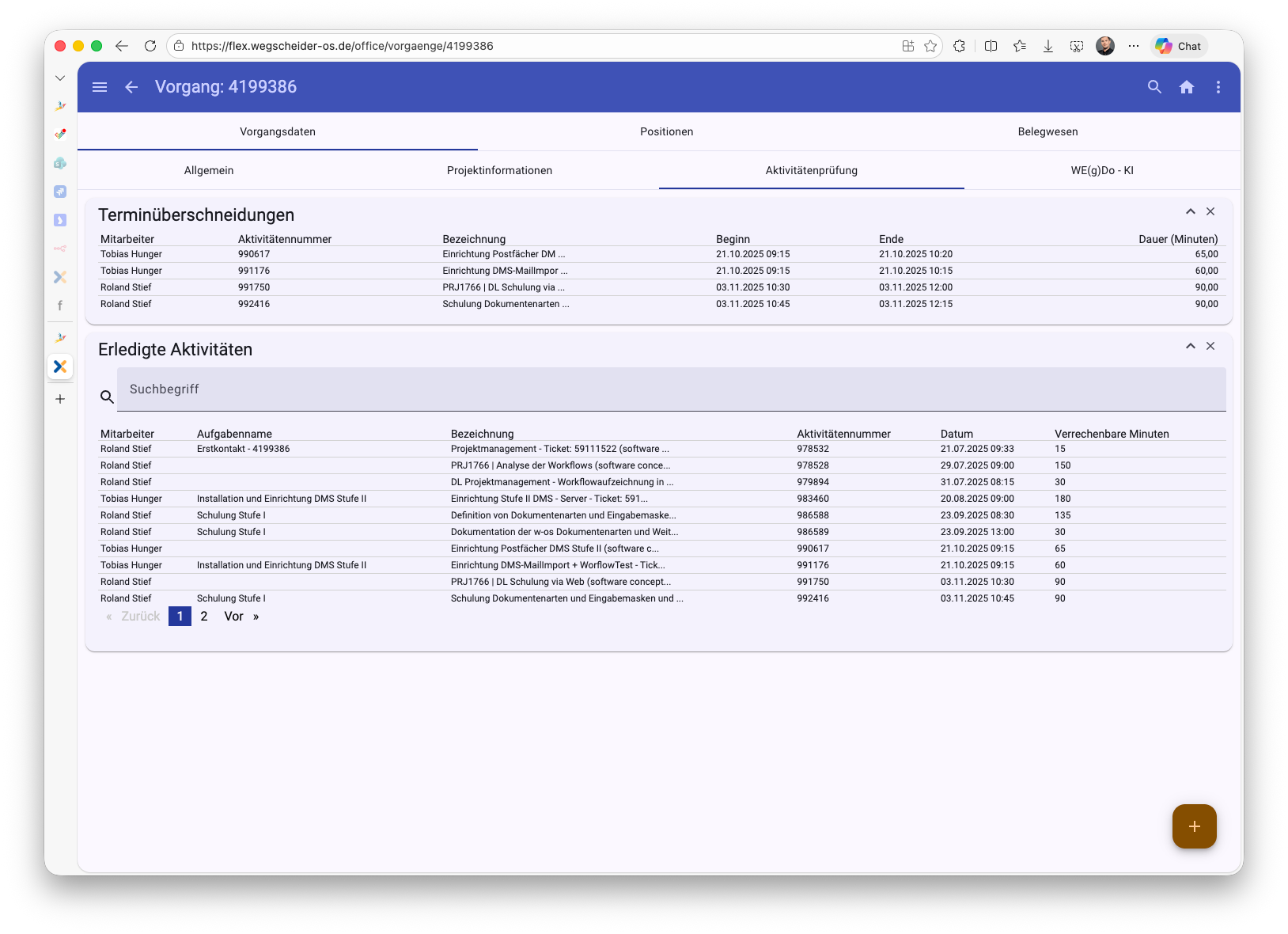Switch to the Positionen tab
Image resolution: width=1288 pixels, height=934 pixels.
pyautogui.click(x=666, y=131)
